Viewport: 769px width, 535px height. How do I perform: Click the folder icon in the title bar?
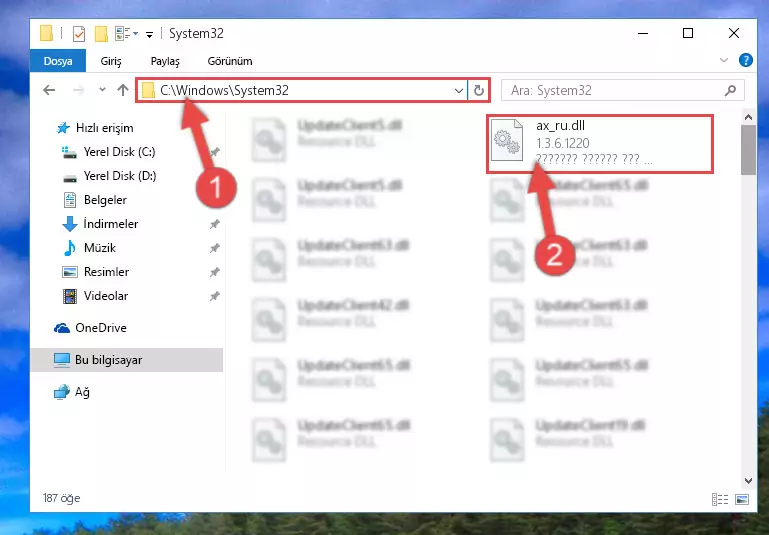point(47,33)
